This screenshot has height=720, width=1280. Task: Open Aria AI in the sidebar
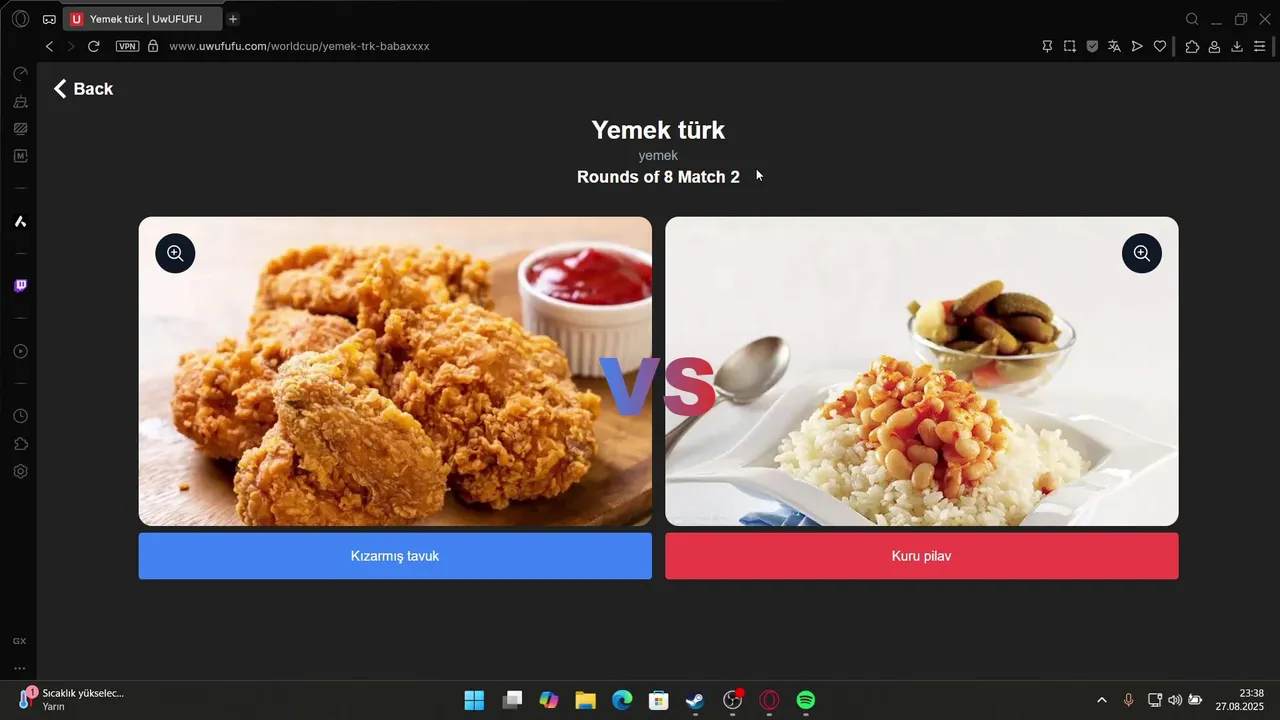click(x=20, y=221)
